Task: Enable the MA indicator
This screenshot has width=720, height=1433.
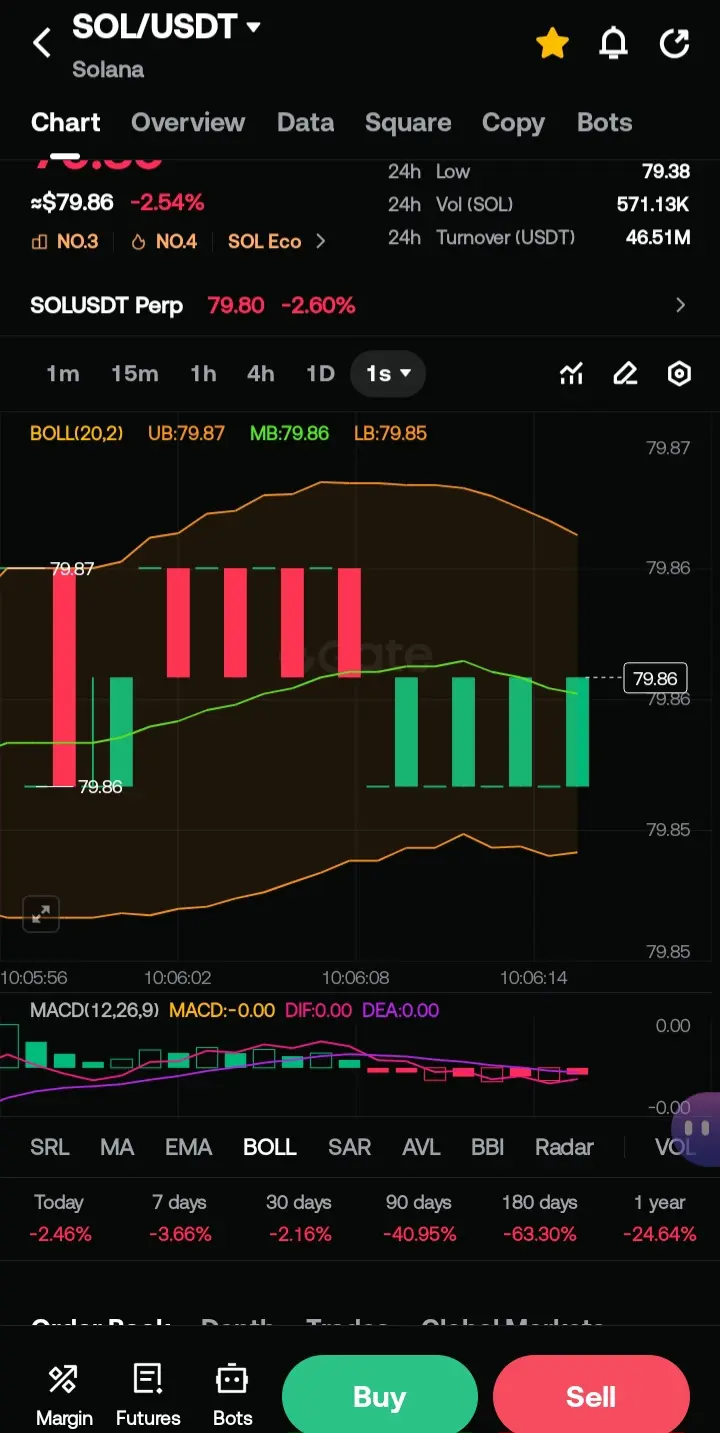Action: click(x=117, y=1147)
